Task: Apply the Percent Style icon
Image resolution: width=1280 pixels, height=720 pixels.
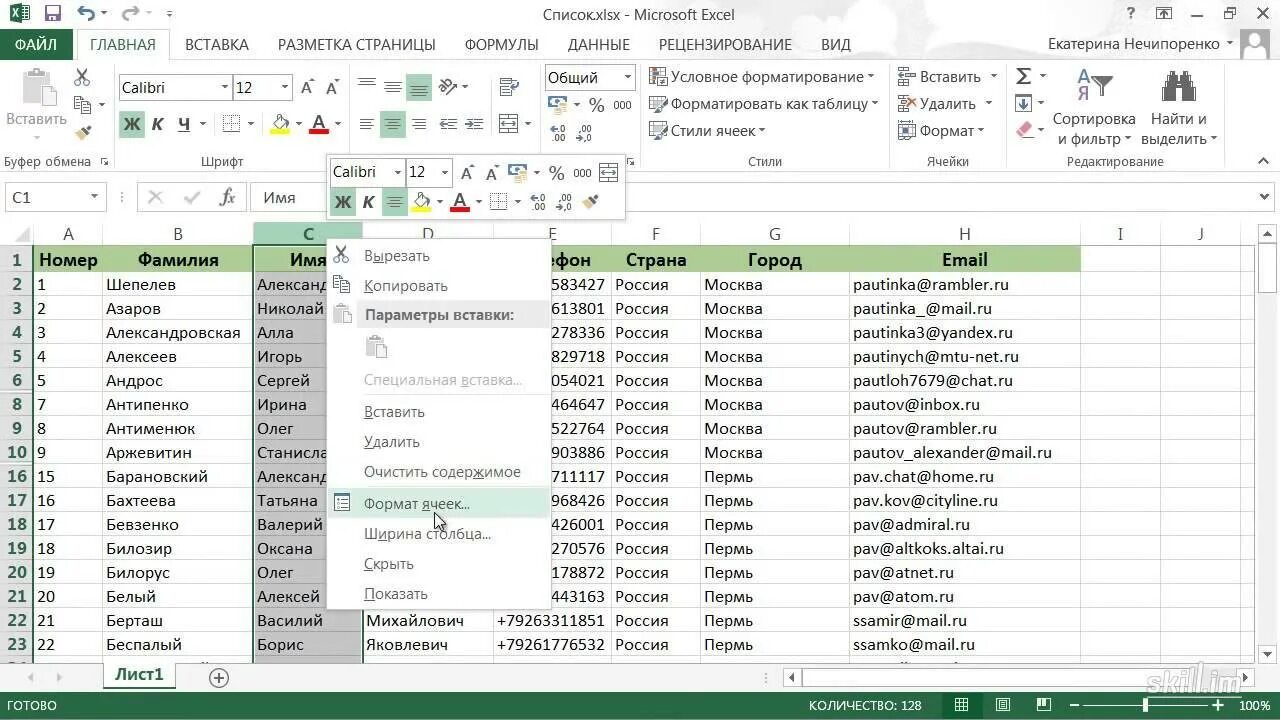Action: pyautogui.click(x=596, y=103)
